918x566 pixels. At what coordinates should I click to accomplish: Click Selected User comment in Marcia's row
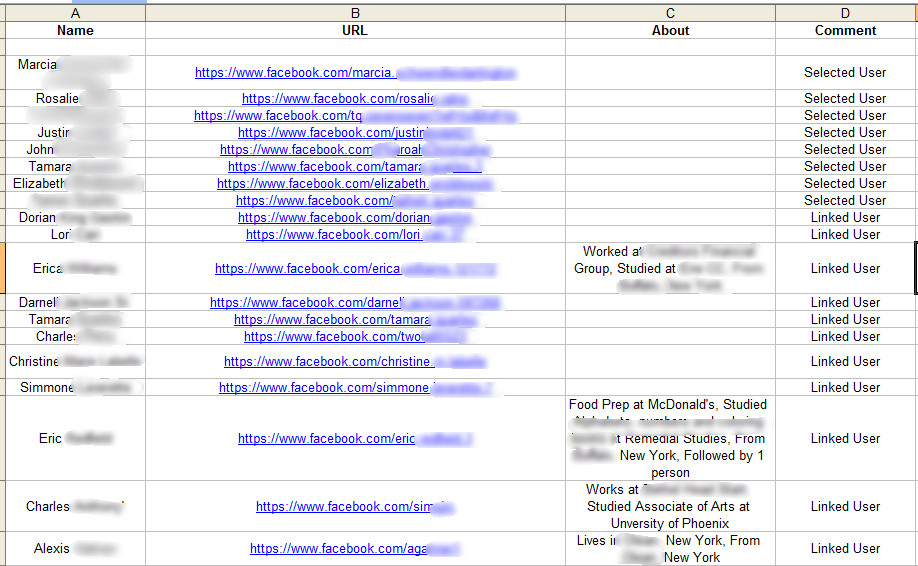(845, 73)
